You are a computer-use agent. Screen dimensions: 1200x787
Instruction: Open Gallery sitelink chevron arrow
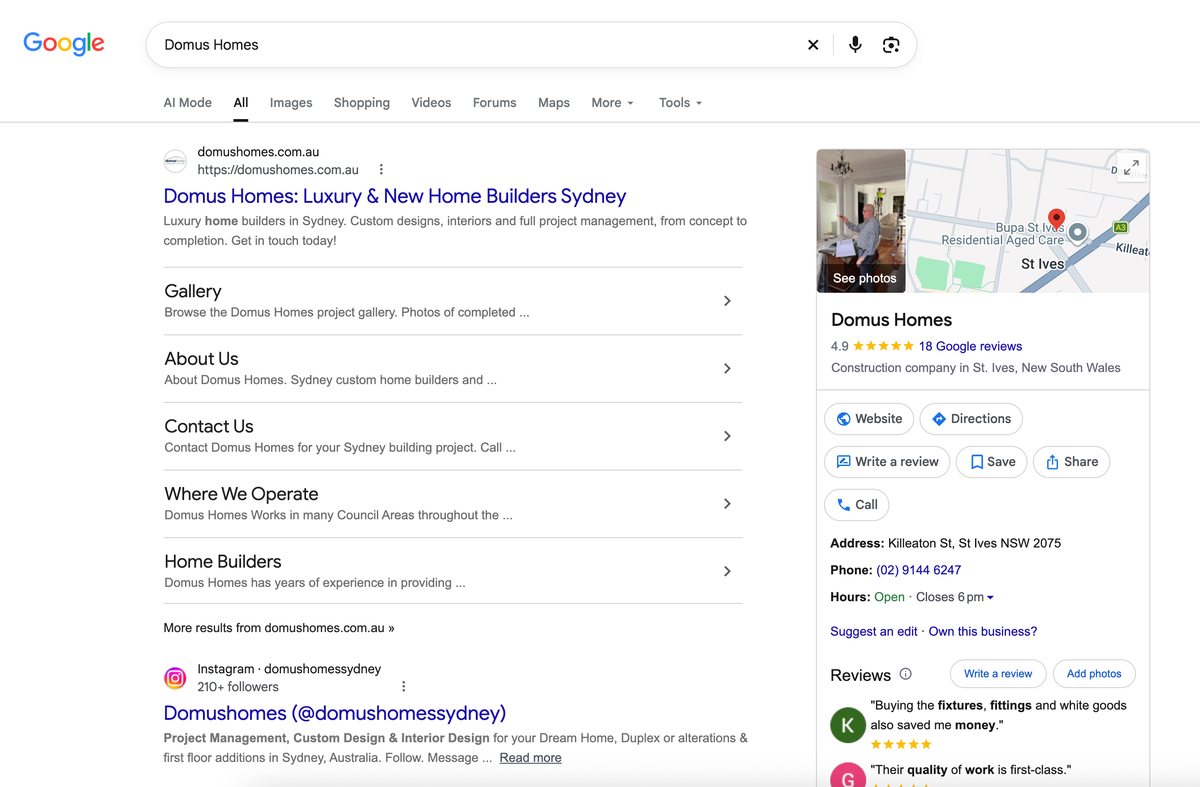tap(727, 301)
